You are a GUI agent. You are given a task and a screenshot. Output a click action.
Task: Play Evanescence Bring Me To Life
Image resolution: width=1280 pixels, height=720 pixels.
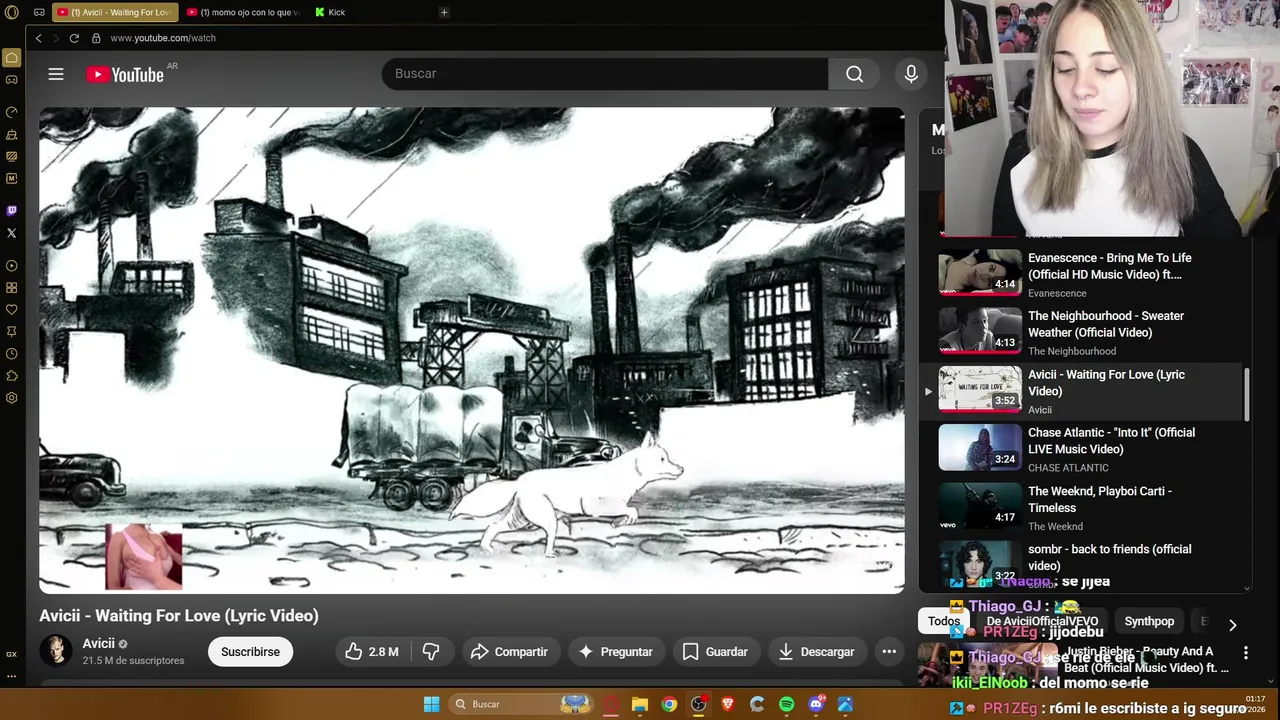coord(1085,274)
